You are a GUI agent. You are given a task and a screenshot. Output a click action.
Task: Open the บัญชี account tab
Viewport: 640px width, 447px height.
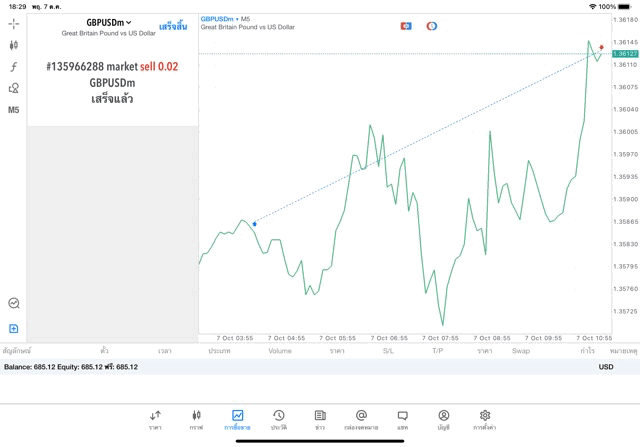pyautogui.click(x=444, y=420)
